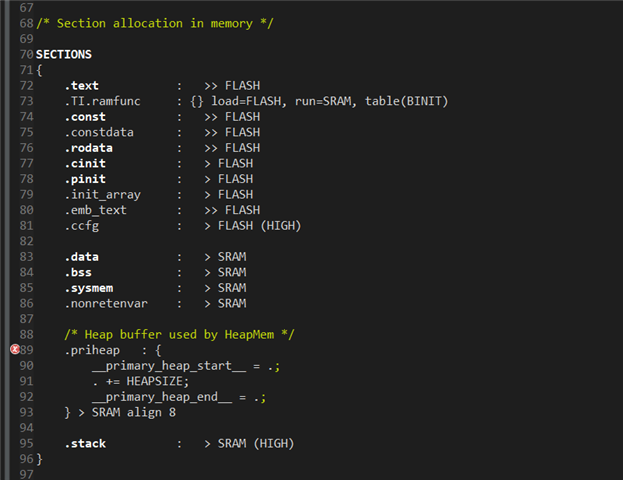This screenshot has height=480, width=623.
Task: Click the .bss section name
Action: [x=78, y=272]
